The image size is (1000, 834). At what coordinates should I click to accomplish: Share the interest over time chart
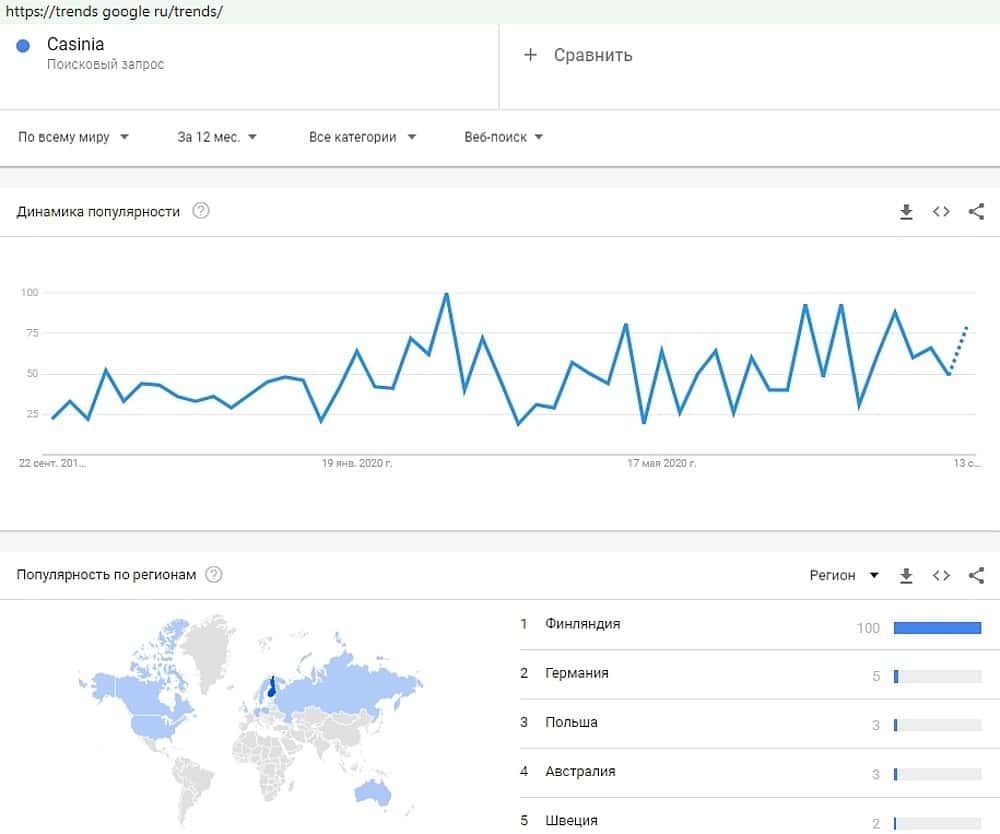point(977,212)
